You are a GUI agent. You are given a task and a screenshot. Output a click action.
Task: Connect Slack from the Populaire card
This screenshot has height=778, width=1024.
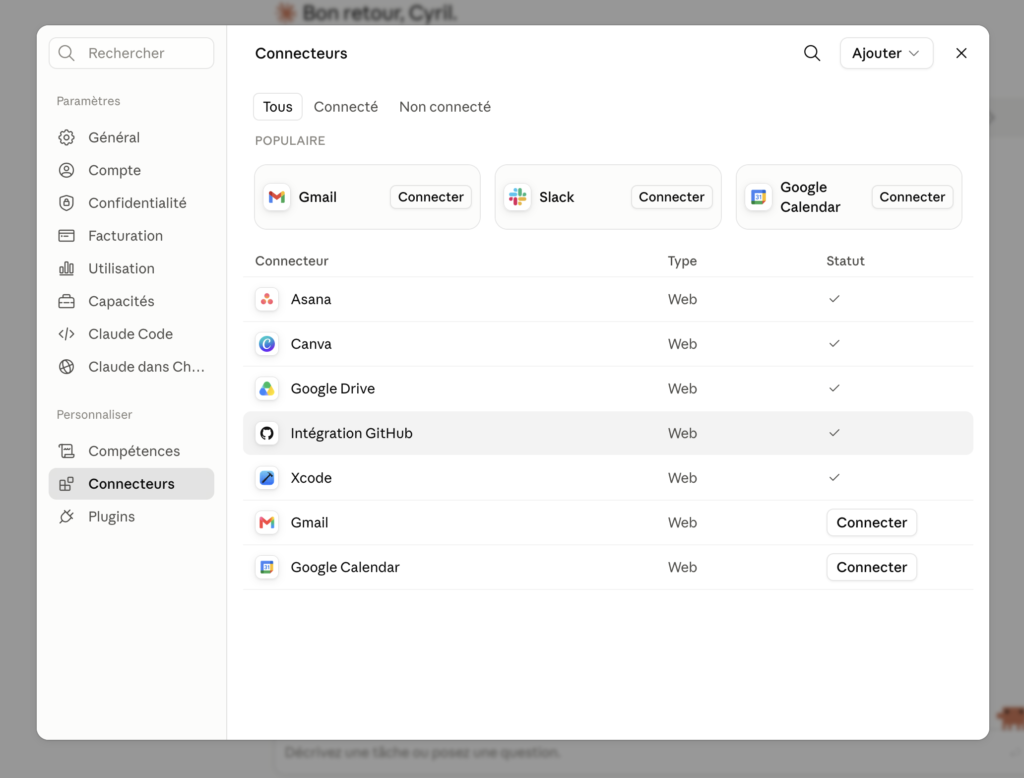tap(671, 197)
